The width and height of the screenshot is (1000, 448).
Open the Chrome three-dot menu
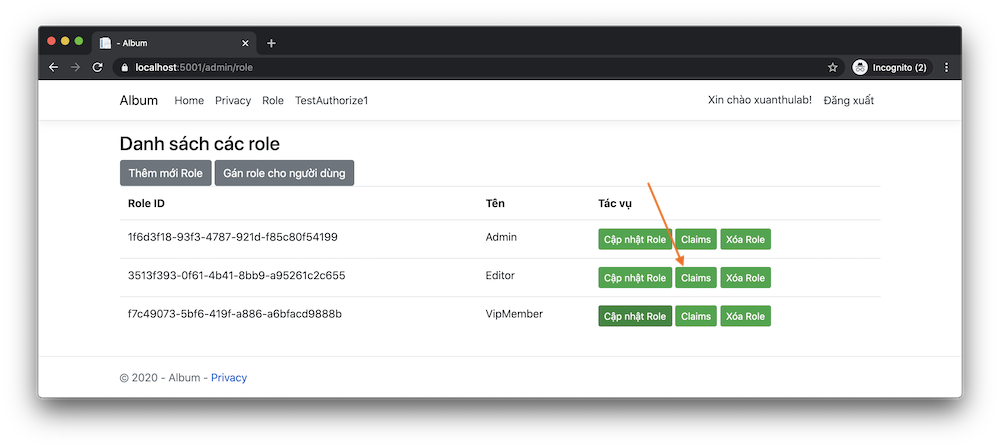tap(946, 67)
